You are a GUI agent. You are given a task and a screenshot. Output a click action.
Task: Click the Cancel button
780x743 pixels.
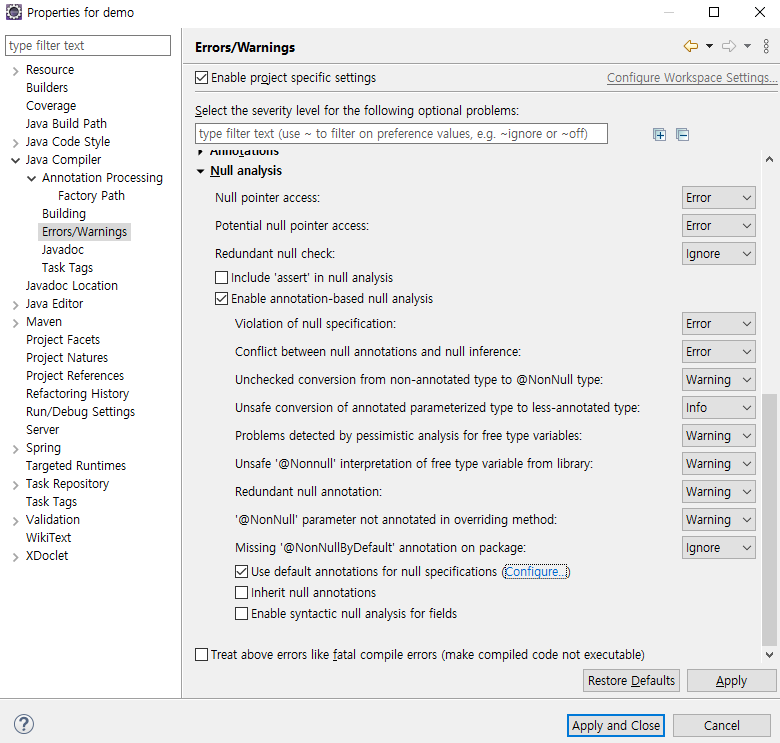(x=721, y=726)
